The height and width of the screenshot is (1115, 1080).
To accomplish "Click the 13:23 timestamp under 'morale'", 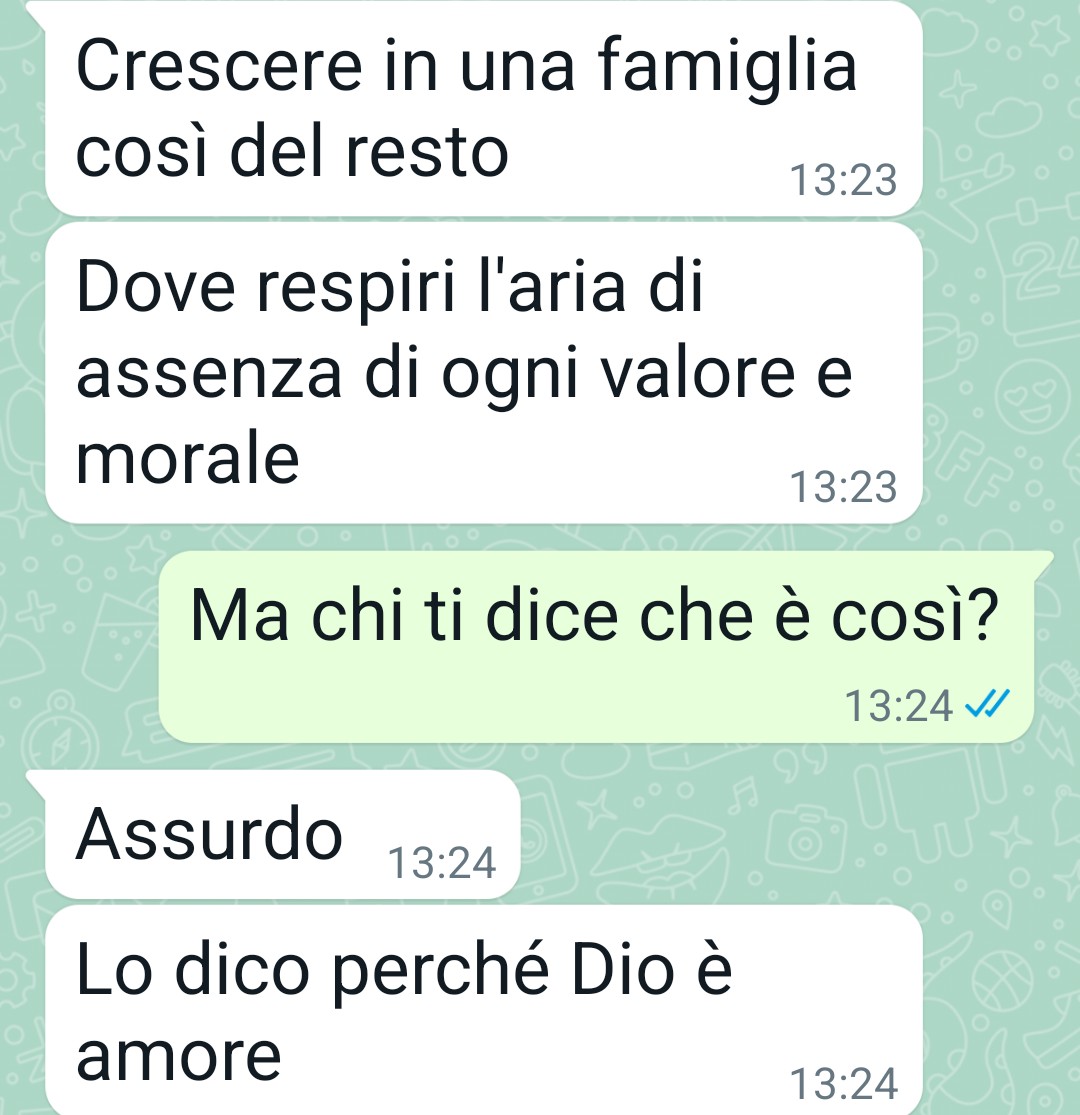I will coord(843,487).
